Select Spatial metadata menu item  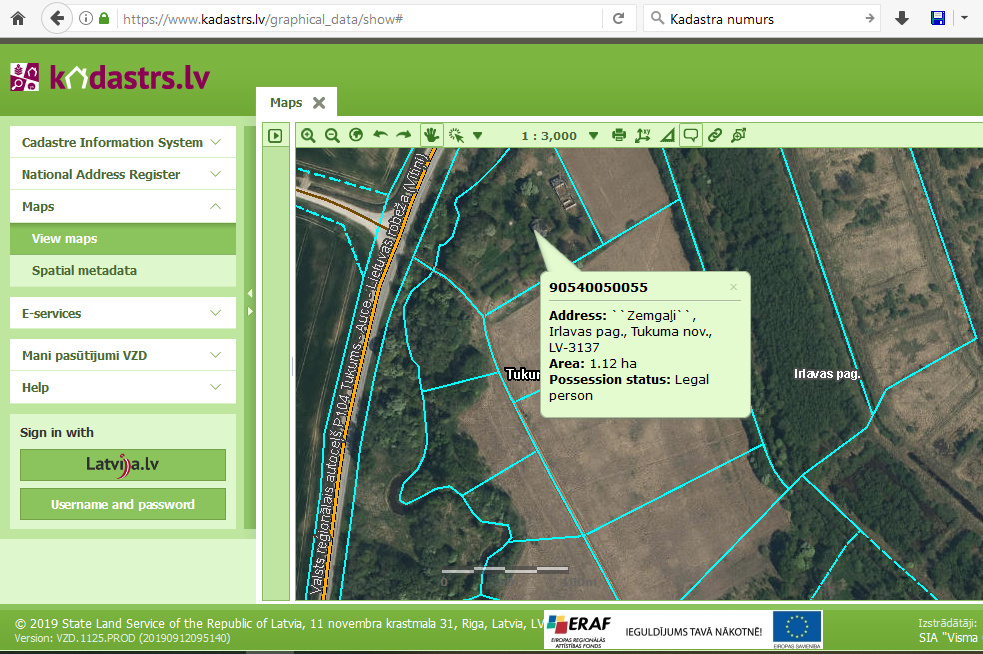click(x=84, y=271)
